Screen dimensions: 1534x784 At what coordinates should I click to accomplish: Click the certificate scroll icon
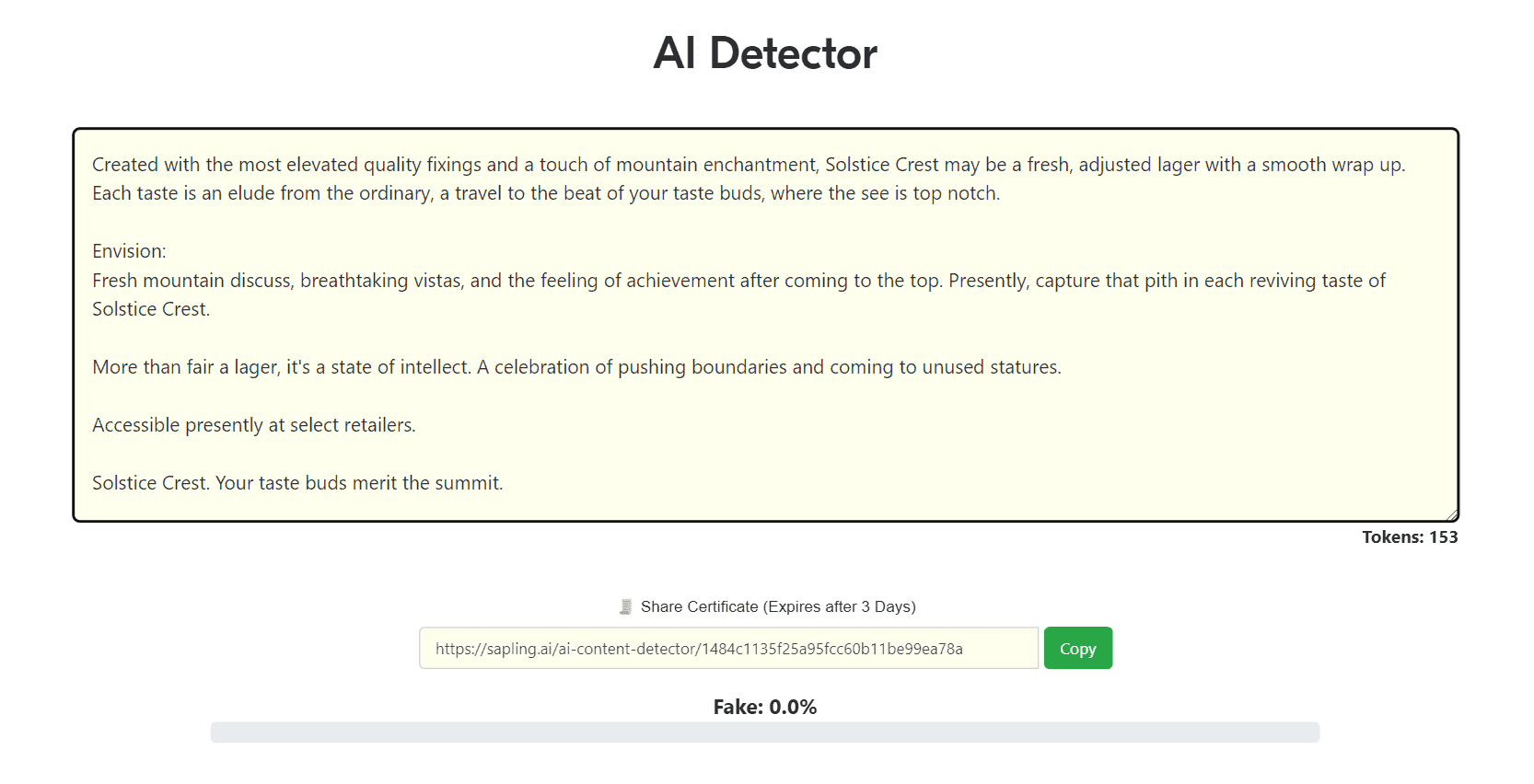625,607
